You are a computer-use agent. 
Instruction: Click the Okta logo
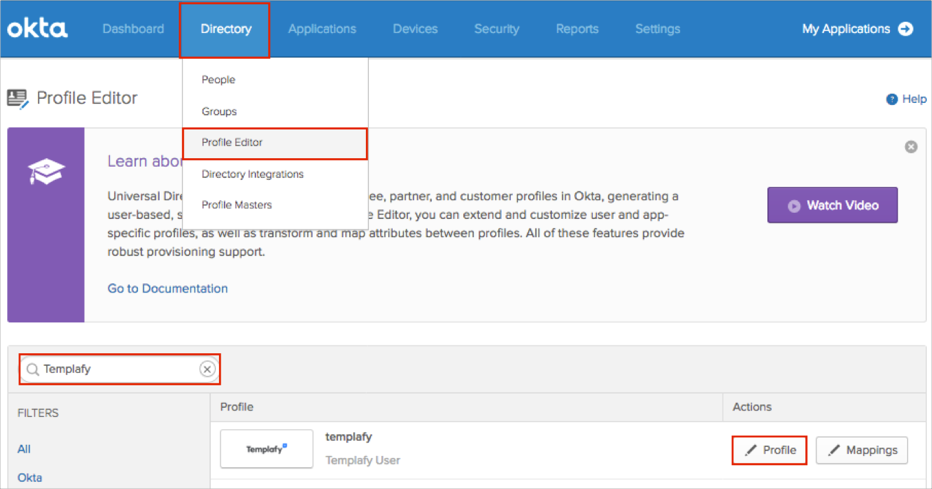click(x=38, y=28)
